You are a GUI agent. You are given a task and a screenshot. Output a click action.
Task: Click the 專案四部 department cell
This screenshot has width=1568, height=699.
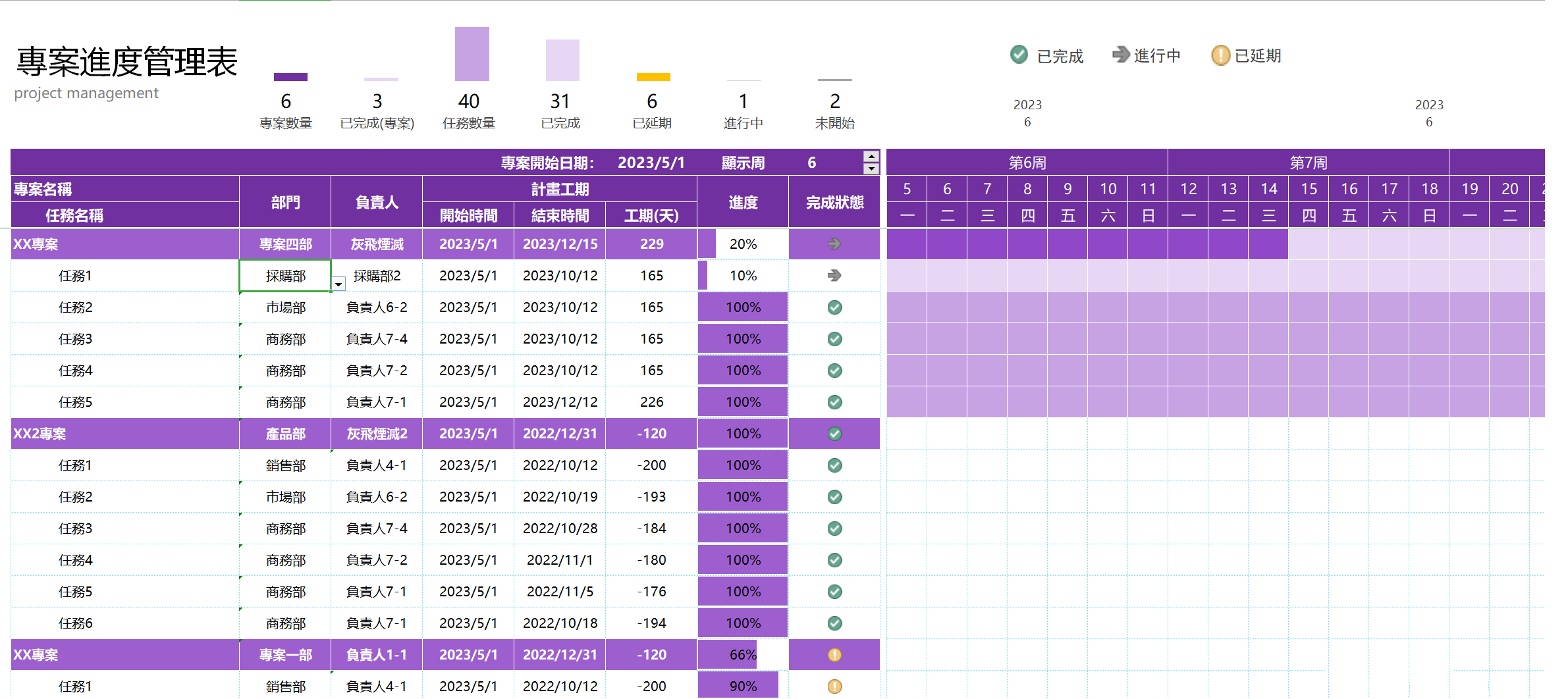tap(285, 244)
